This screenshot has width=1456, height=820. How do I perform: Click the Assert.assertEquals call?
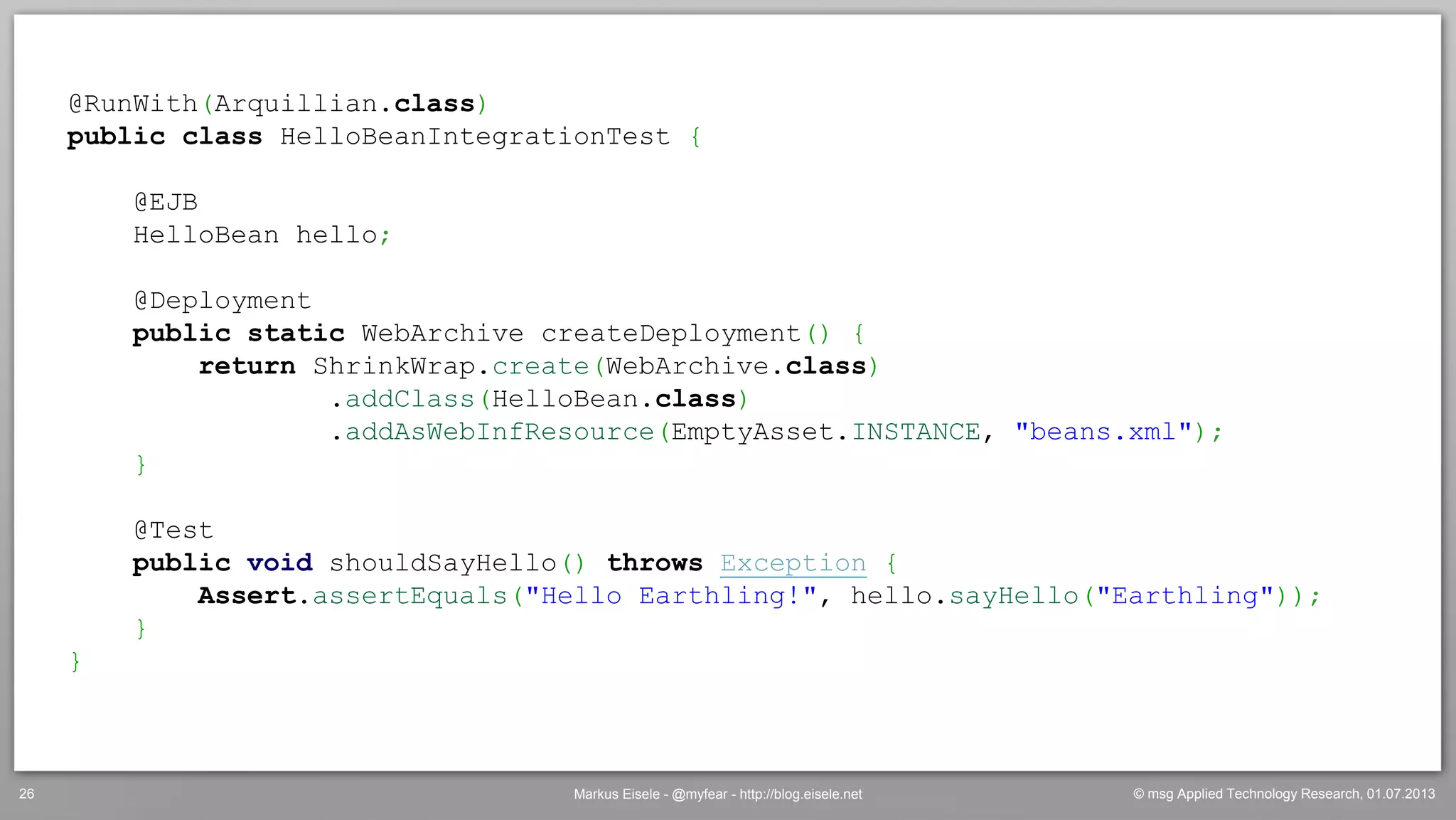[353, 596]
